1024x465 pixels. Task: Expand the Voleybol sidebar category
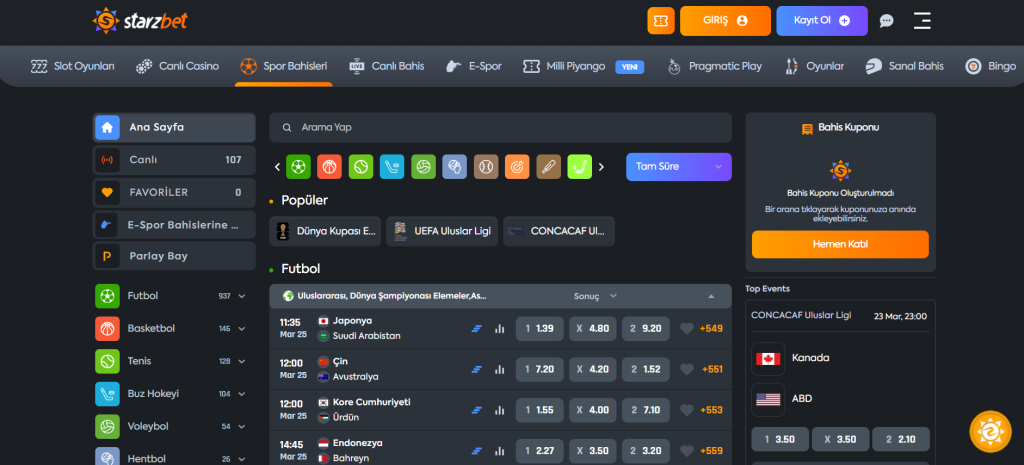click(x=242, y=426)
